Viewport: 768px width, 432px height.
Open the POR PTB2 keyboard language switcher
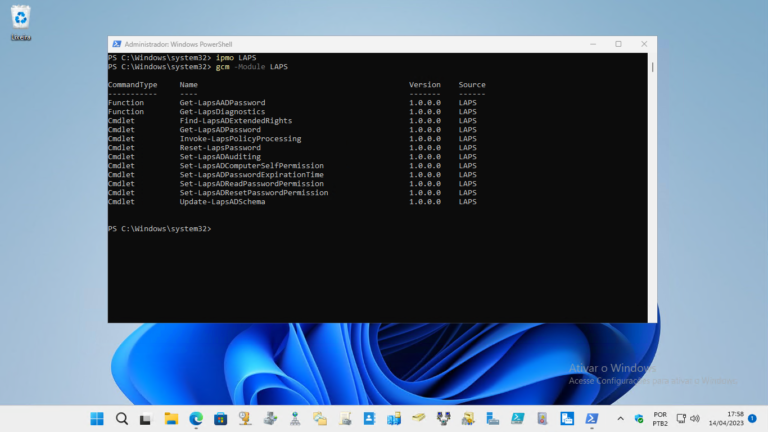[x=660, y=419]
